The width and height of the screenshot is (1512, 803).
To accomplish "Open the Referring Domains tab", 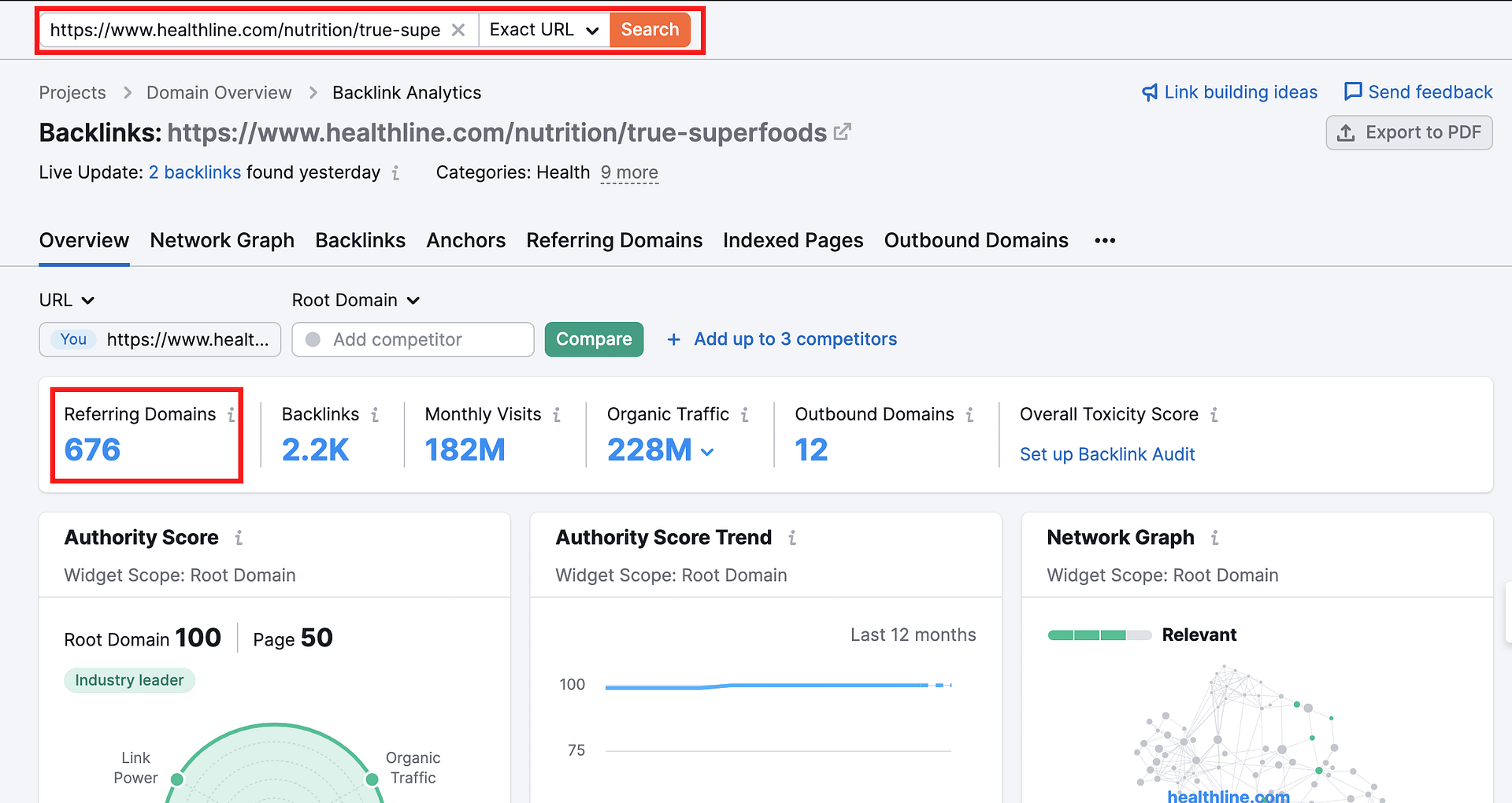I will [614, 241].
